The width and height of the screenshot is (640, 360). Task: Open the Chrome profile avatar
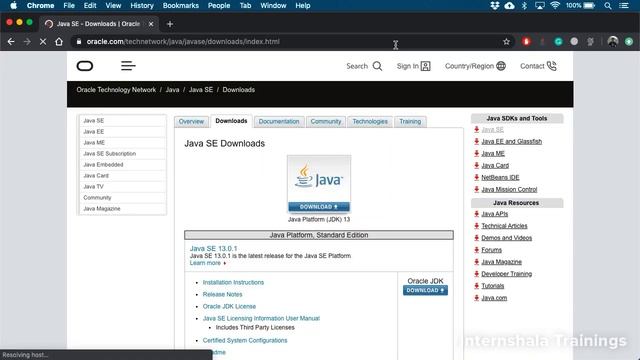pyautogui.click(x=613, y=41)
